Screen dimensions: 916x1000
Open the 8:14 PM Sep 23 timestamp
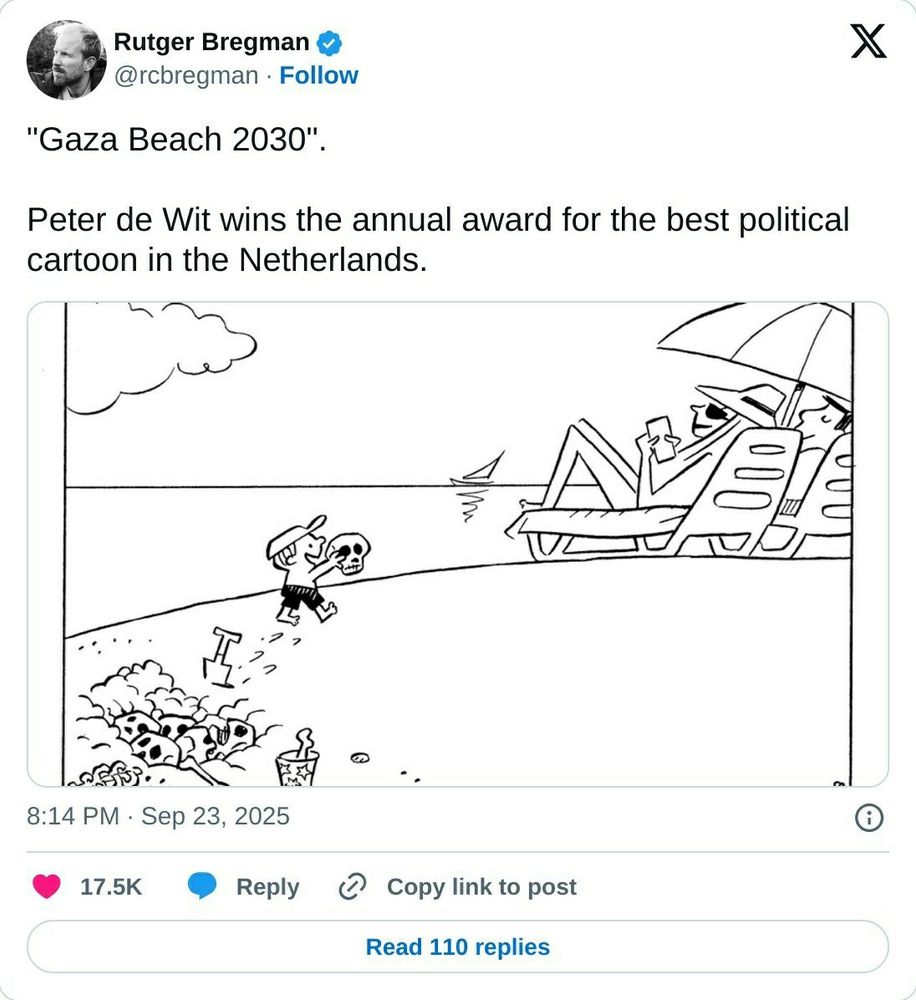pyautogui.click(x=158, y=816)
